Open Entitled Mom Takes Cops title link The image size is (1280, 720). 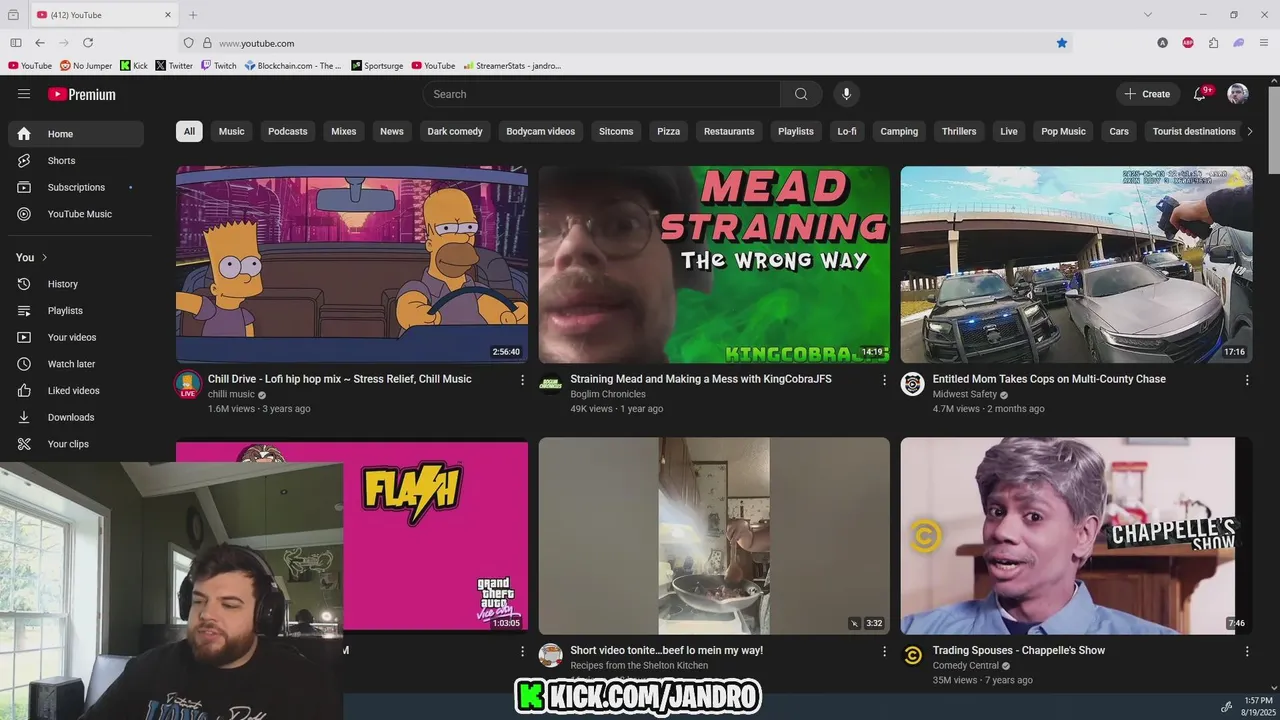(x=1049, y=379)
